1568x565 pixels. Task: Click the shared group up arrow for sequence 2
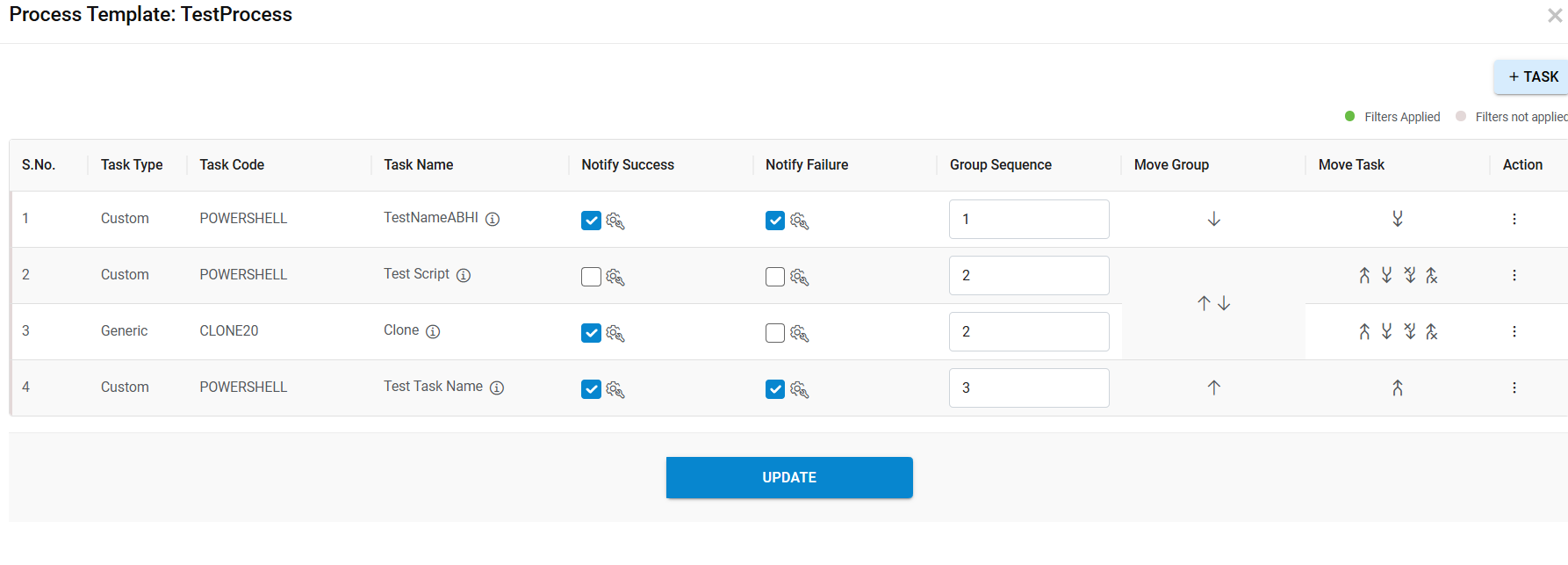click(x=1204, y=303)
